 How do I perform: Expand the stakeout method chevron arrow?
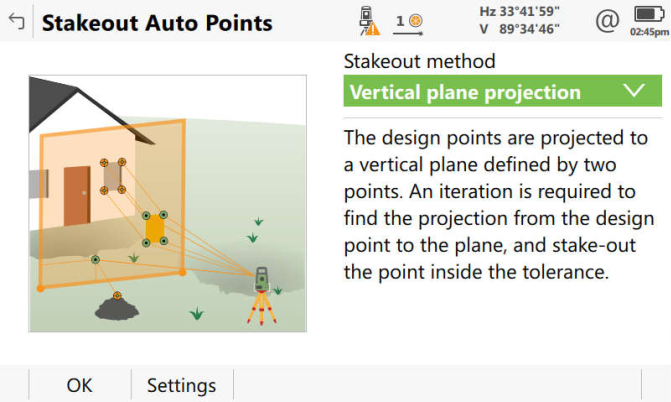(633, 91)
